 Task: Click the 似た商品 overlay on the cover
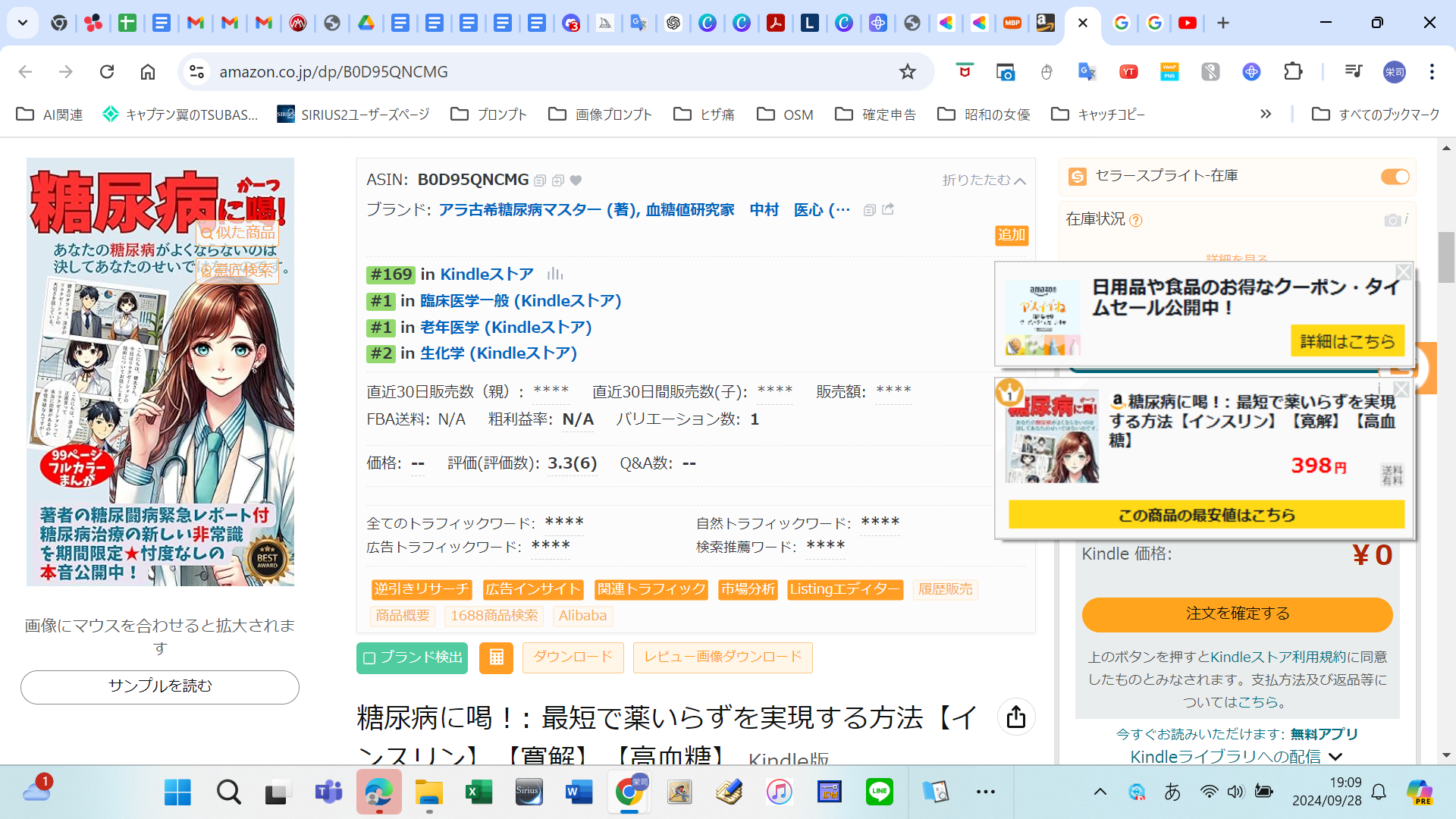tap(237, 233)
